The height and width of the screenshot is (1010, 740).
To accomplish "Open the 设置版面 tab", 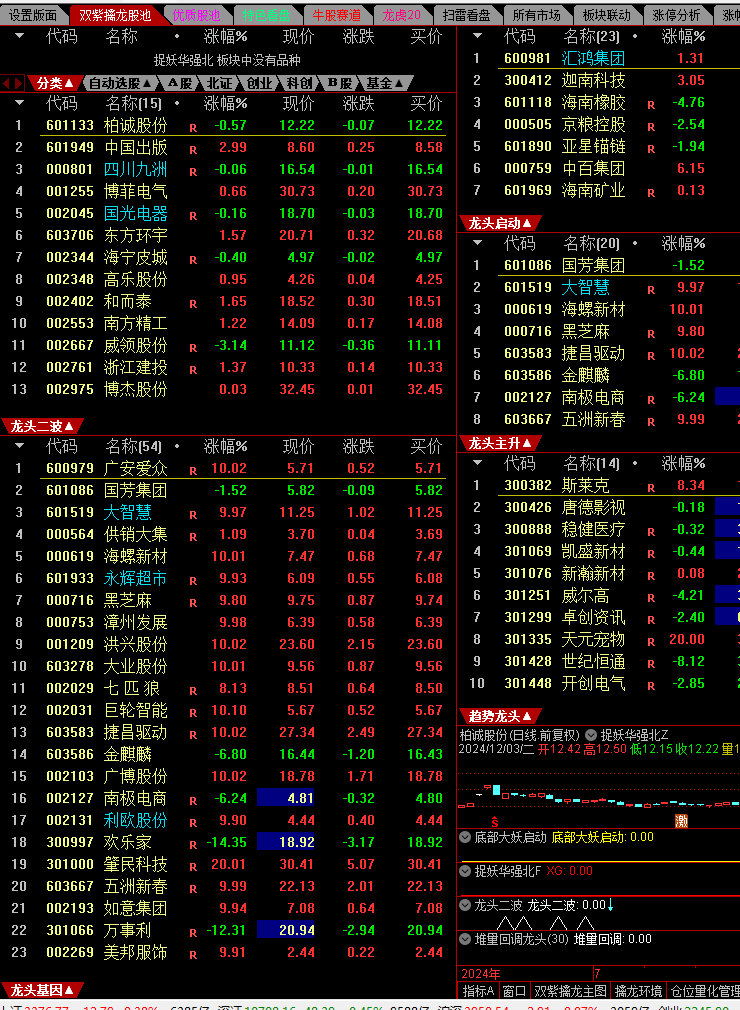I will click(32, 15).
